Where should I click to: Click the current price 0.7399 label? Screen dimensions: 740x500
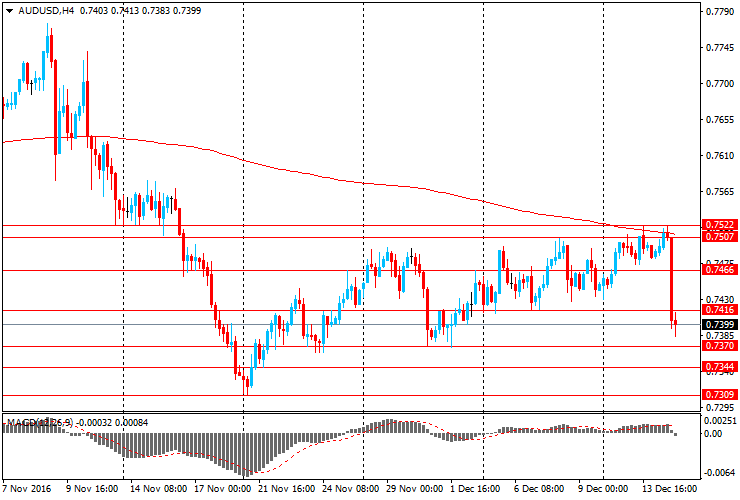(x=720, y=325)
